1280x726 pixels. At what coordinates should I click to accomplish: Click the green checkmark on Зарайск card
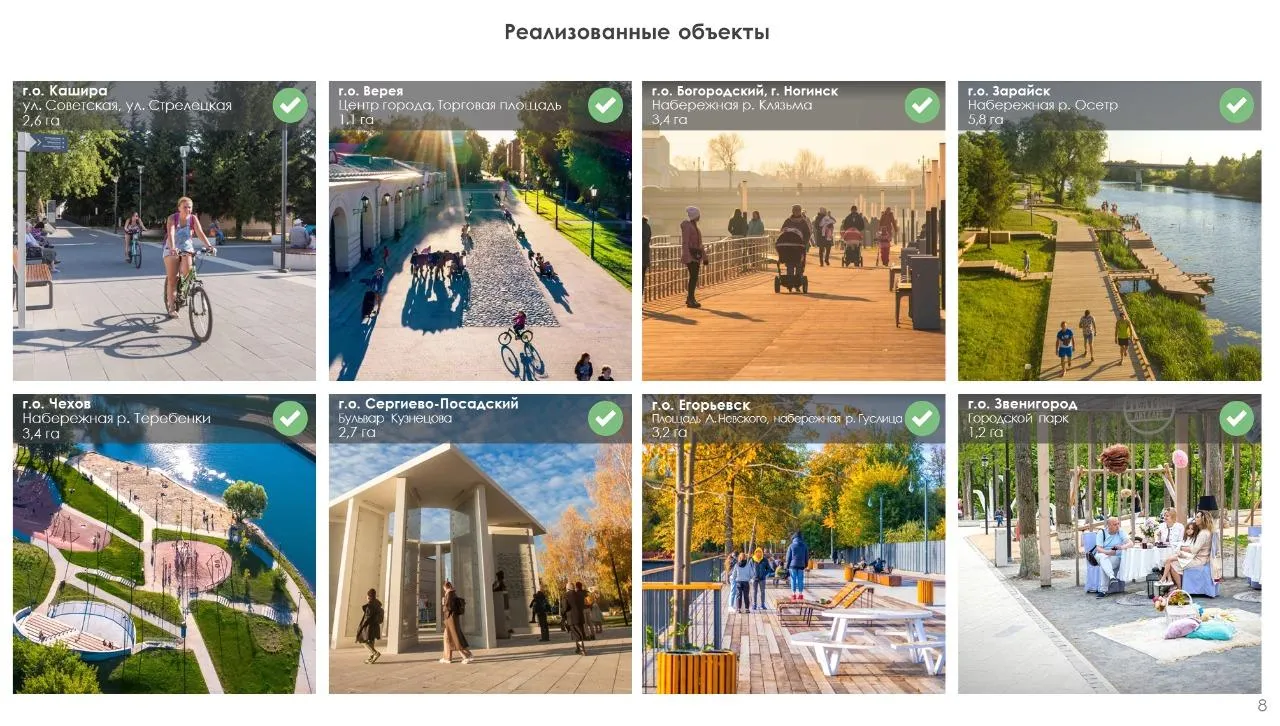[1236, 105]
